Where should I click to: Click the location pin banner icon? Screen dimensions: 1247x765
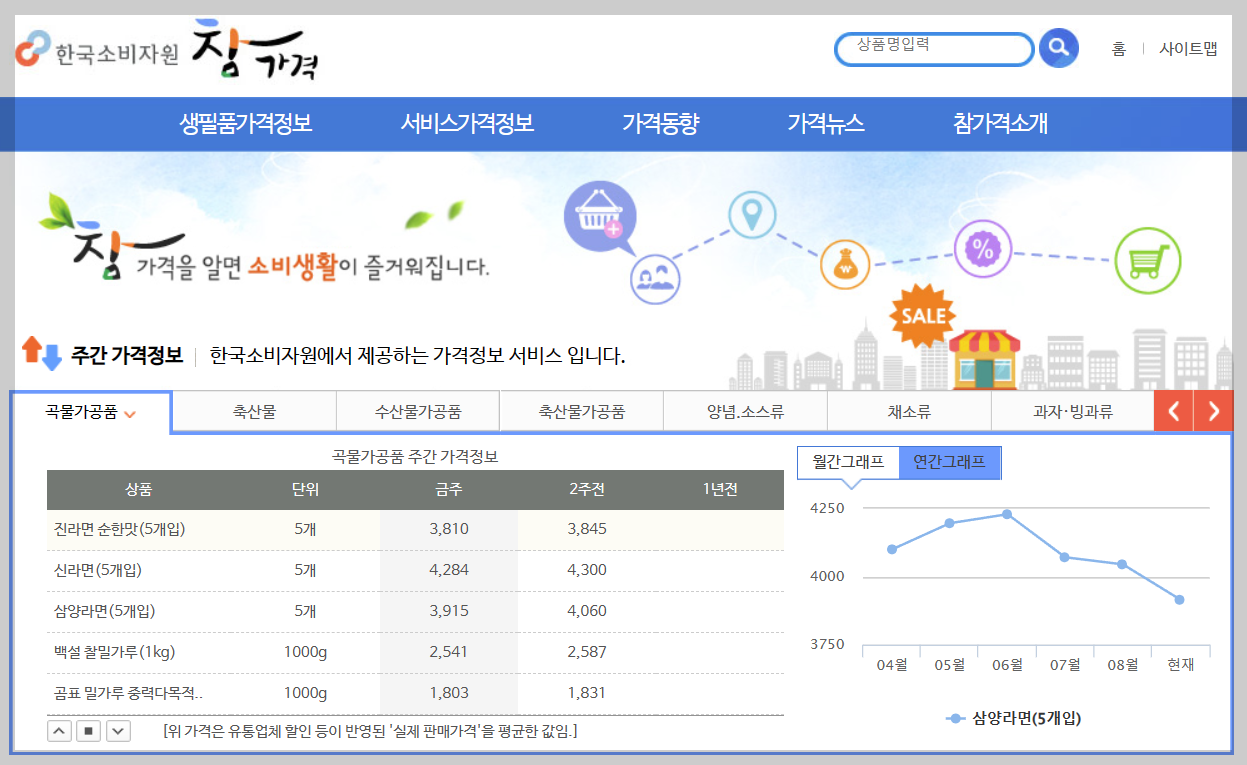click(x=752, y=215)
